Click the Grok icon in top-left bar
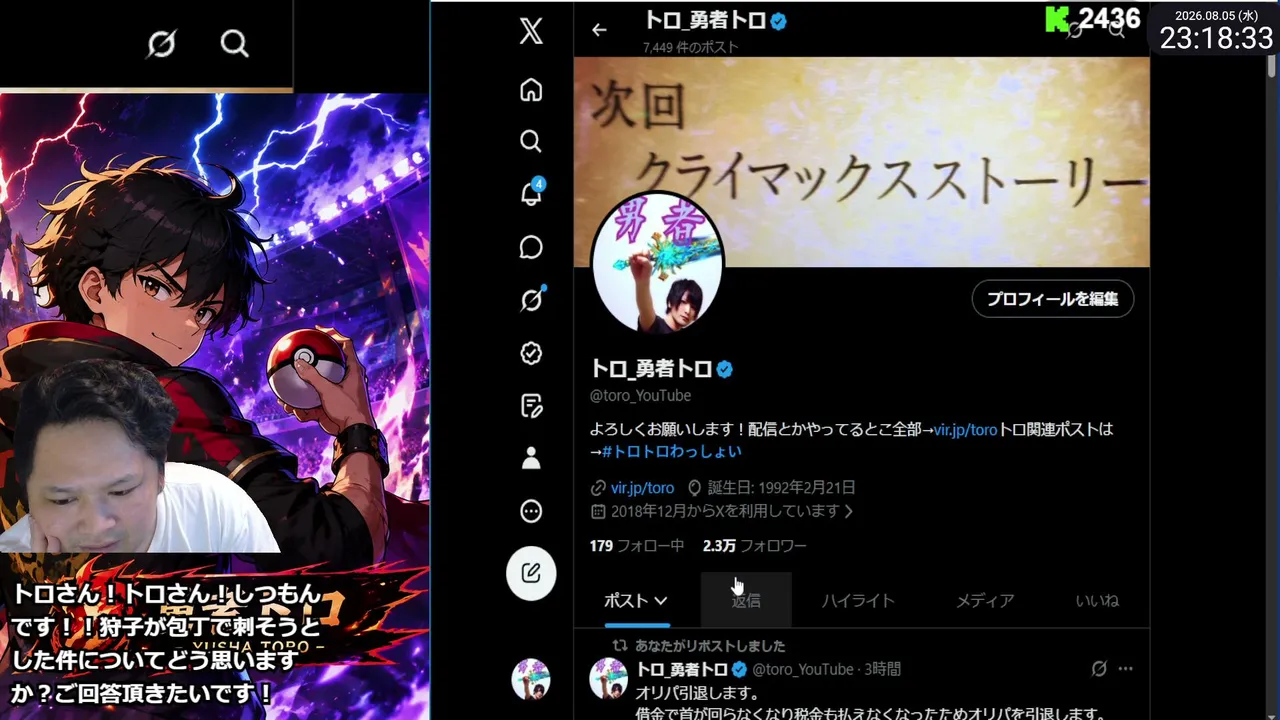This screenshot has height=720, width=1280. (x=161, y=43)
